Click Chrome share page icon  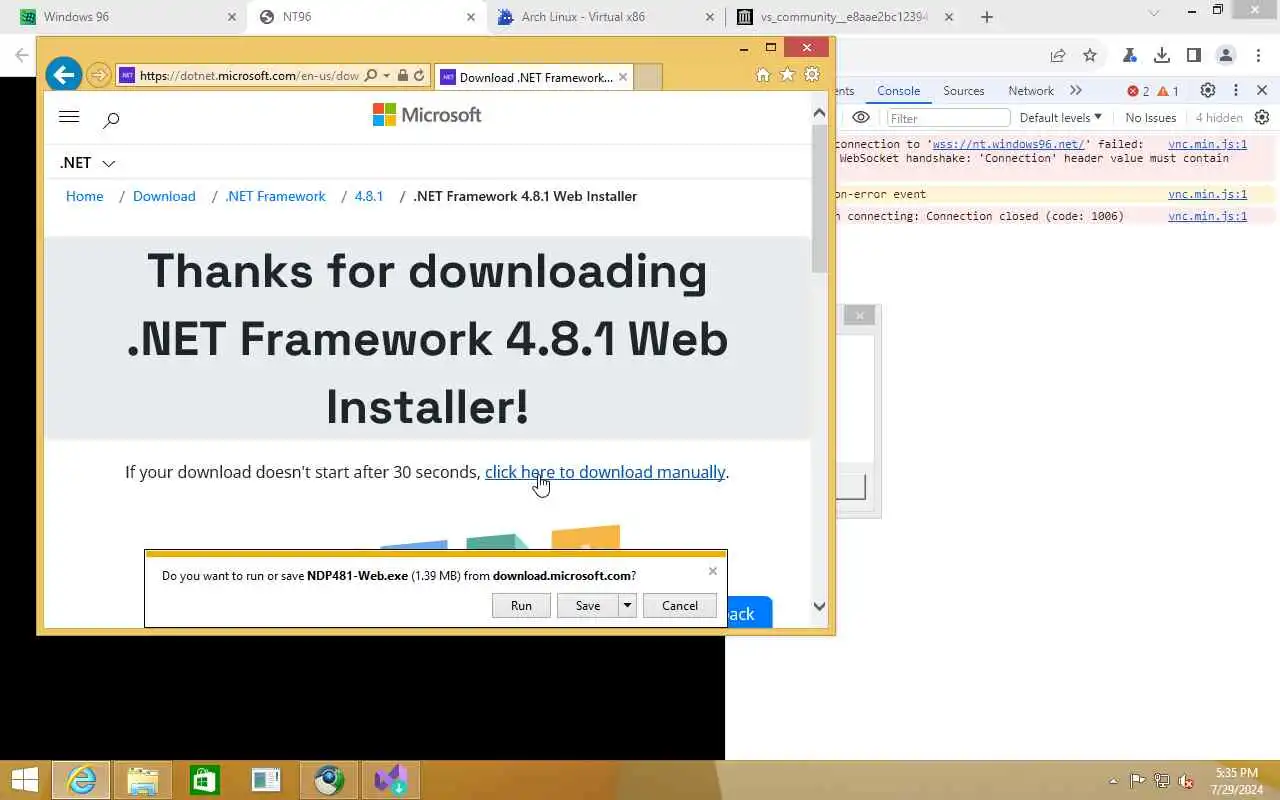tap(1058, 56)
